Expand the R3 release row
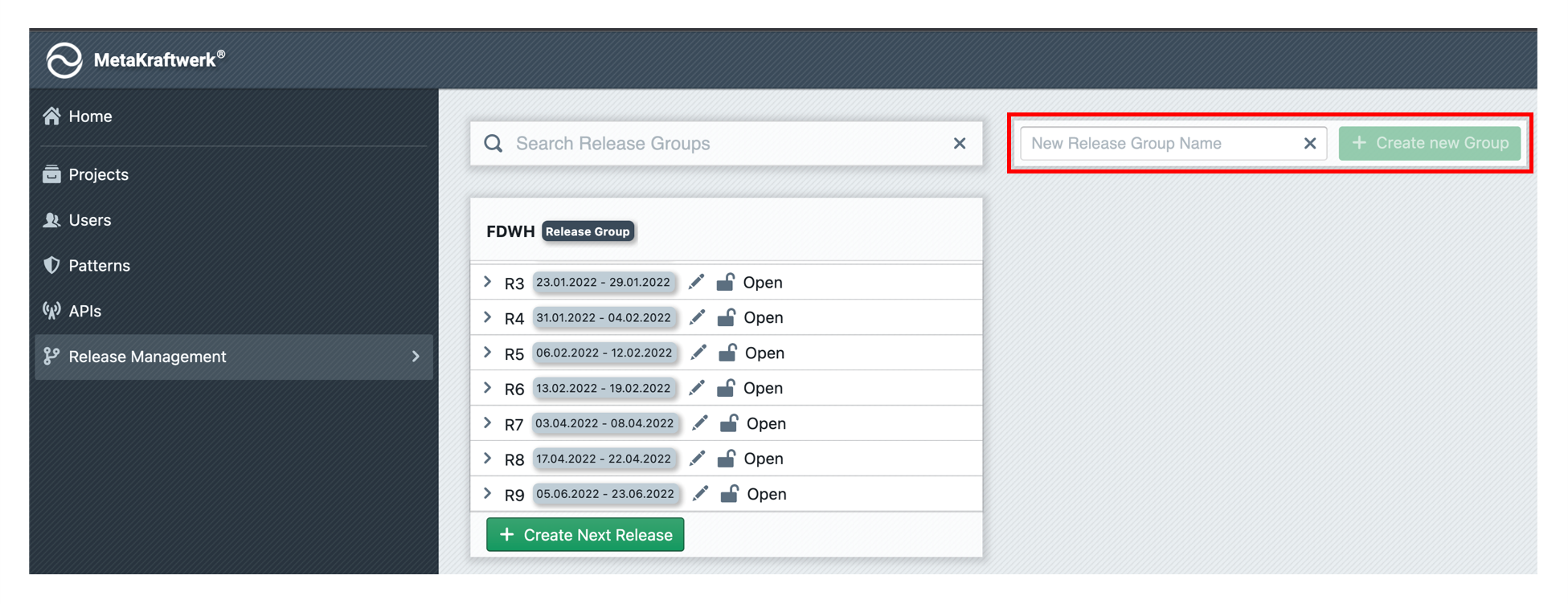1568x604 pixels. (x=488, y=282)
